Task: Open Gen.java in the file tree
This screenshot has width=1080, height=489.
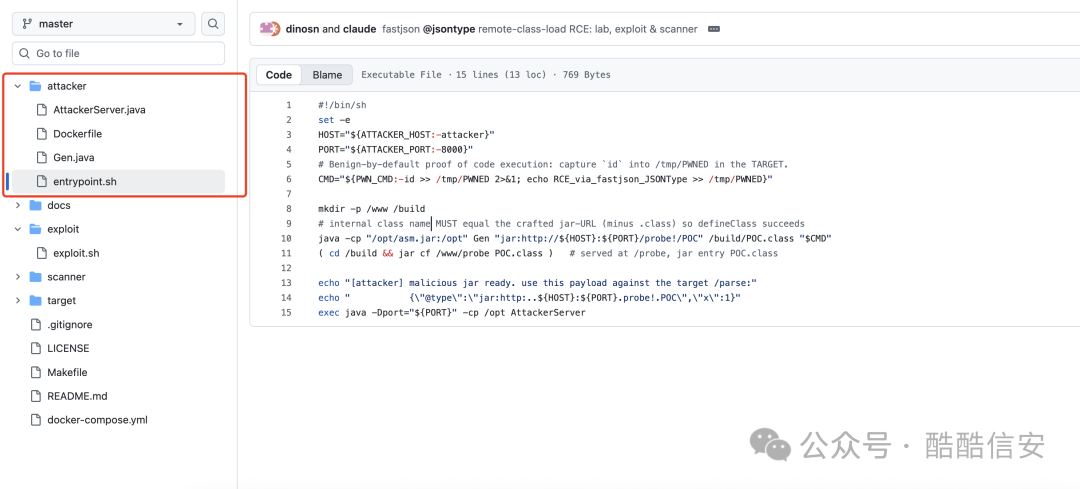Action: pos(74,158)
